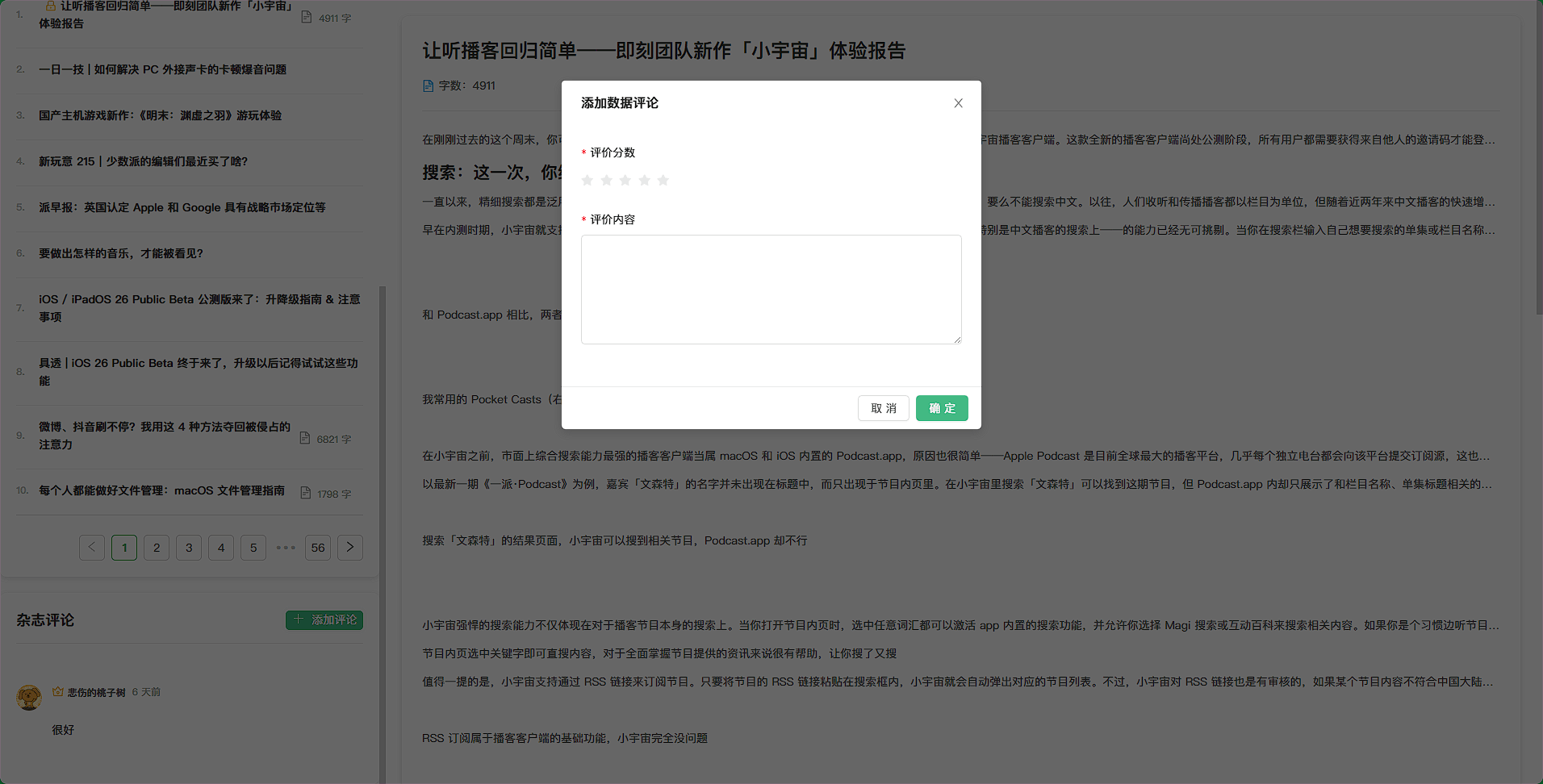Select page 1 in pagination
Screen dimensions: 1543x784
[x=124, y=548]
